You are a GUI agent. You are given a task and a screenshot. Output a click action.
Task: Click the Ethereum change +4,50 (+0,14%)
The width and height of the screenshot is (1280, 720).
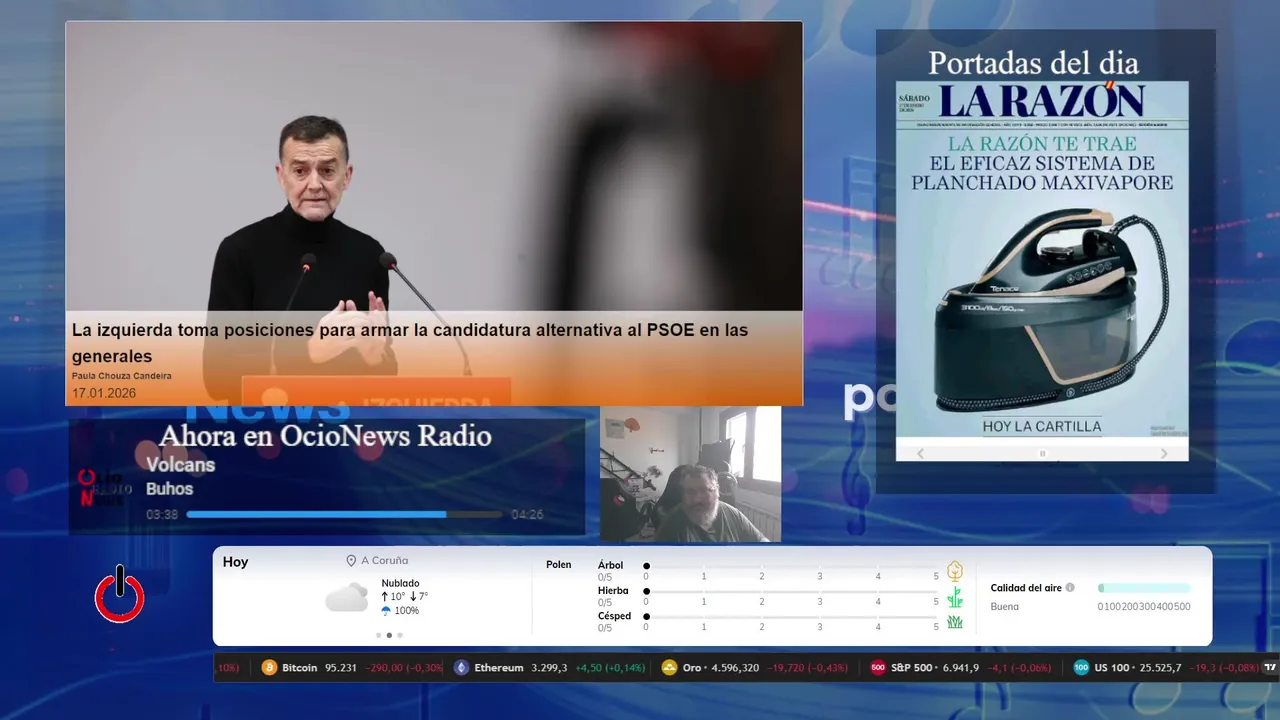coord(609,668)
